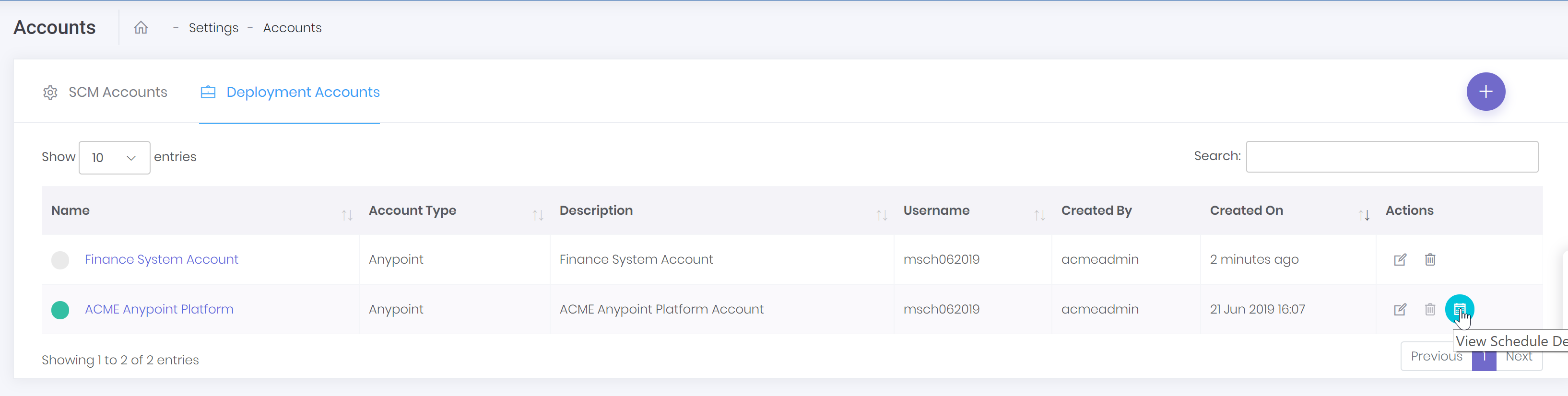Sort table by Name column arrows
Screen dimensions: 1568x396
click(347, 215)
